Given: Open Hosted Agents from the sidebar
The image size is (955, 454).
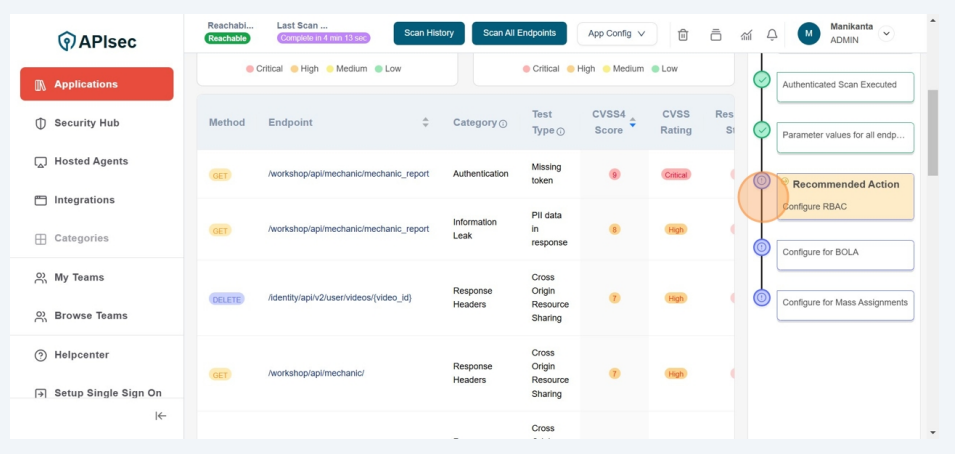Looking at the screenshot, I should pos(90,161).
